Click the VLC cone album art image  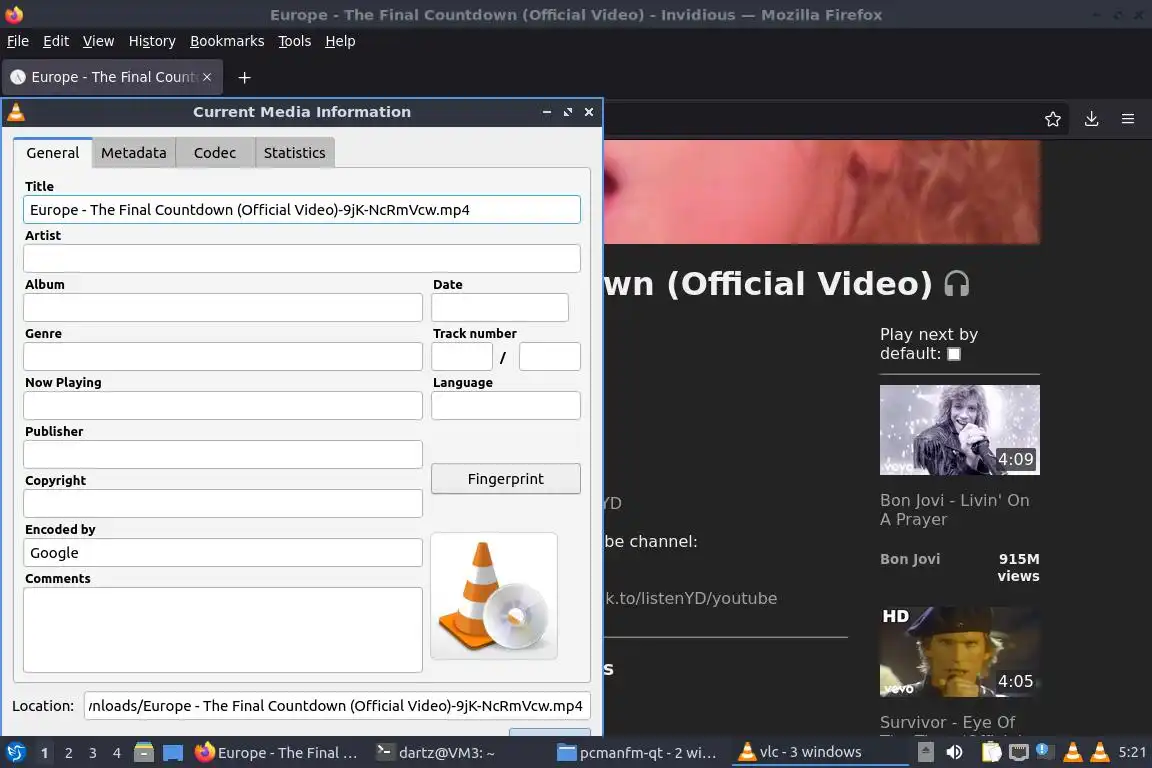click(x=494, y=596)
